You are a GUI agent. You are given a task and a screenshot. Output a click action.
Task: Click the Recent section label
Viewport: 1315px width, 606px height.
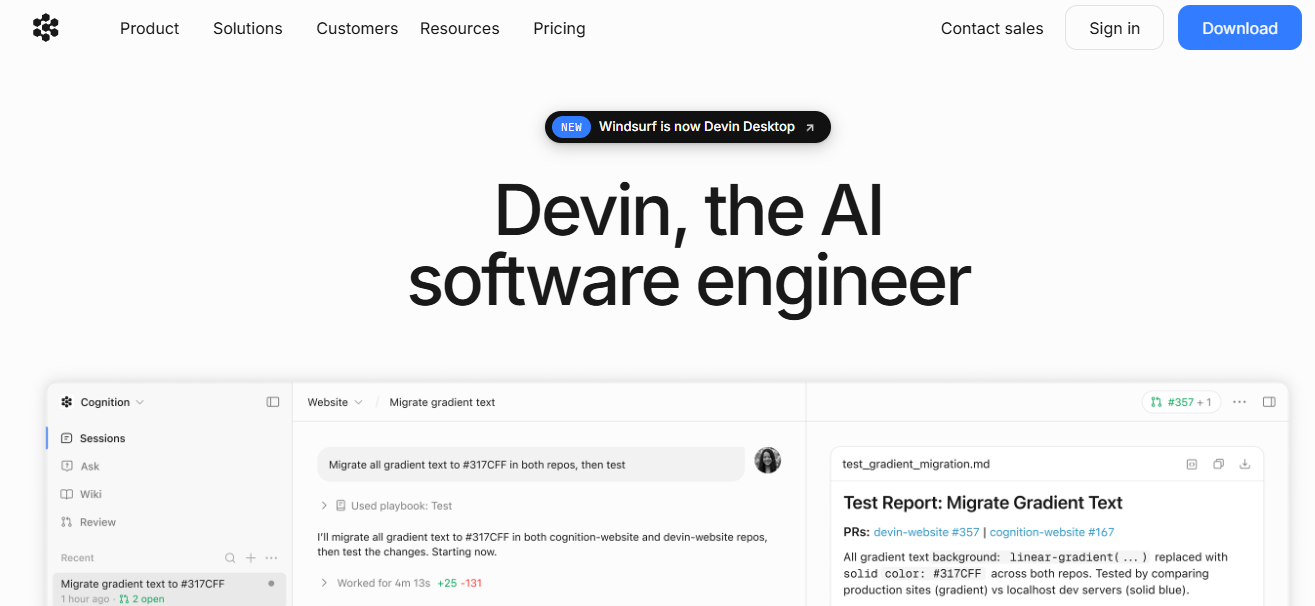point(77,558)
